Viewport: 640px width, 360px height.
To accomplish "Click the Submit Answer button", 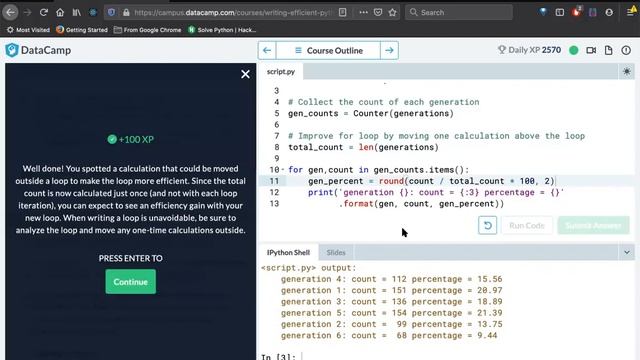I will click(x=593, y=225).
